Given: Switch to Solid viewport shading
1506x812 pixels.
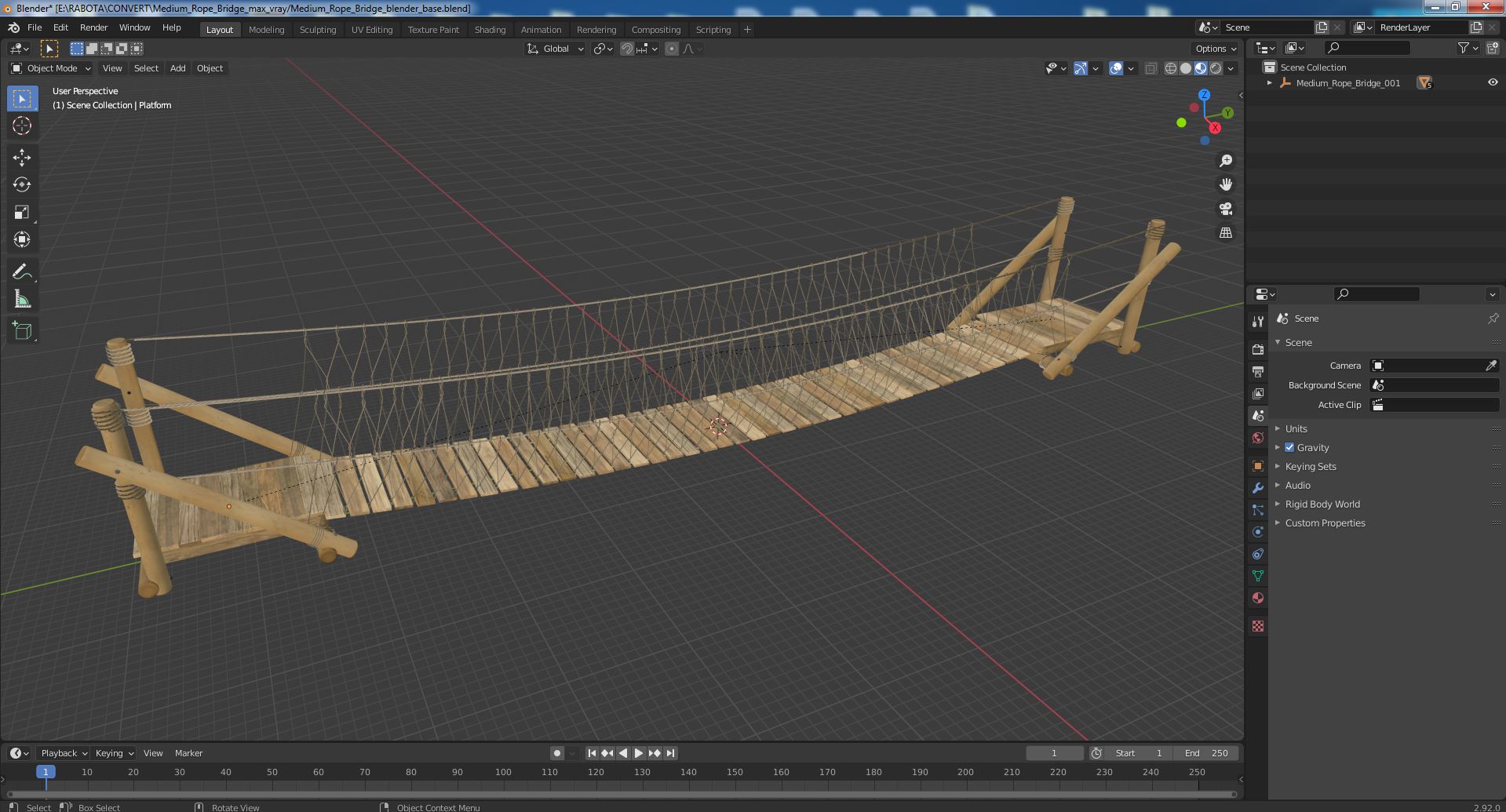Looking at the screenshot, I should coord(1185,68).
